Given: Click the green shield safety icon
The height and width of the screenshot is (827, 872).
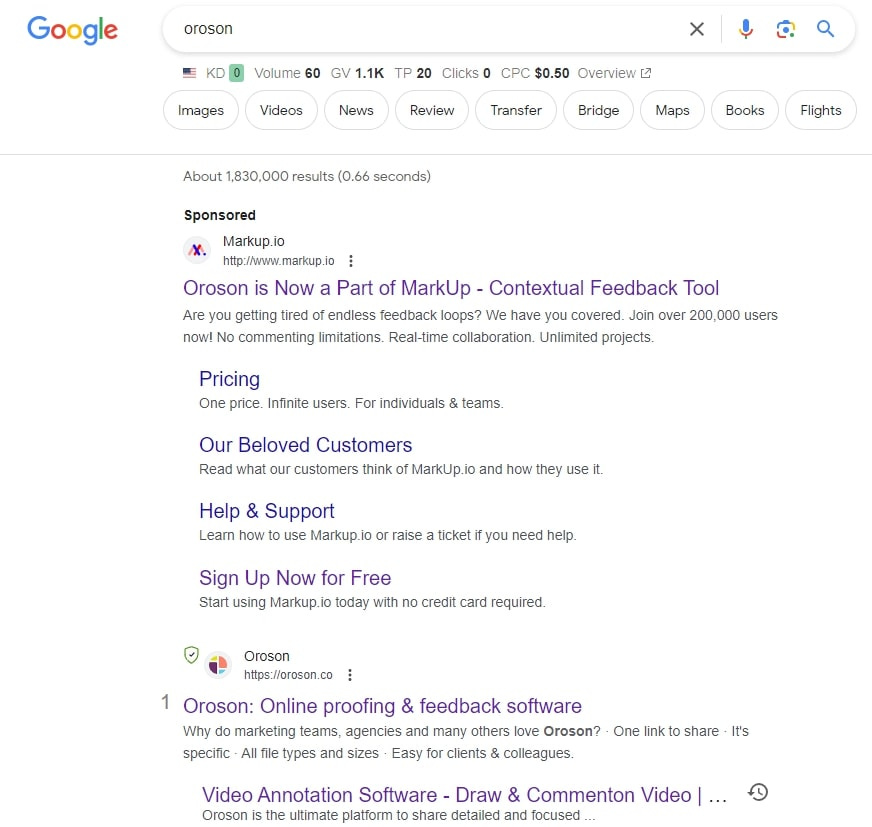Looking at the screenshot, I should coord(191,655).
